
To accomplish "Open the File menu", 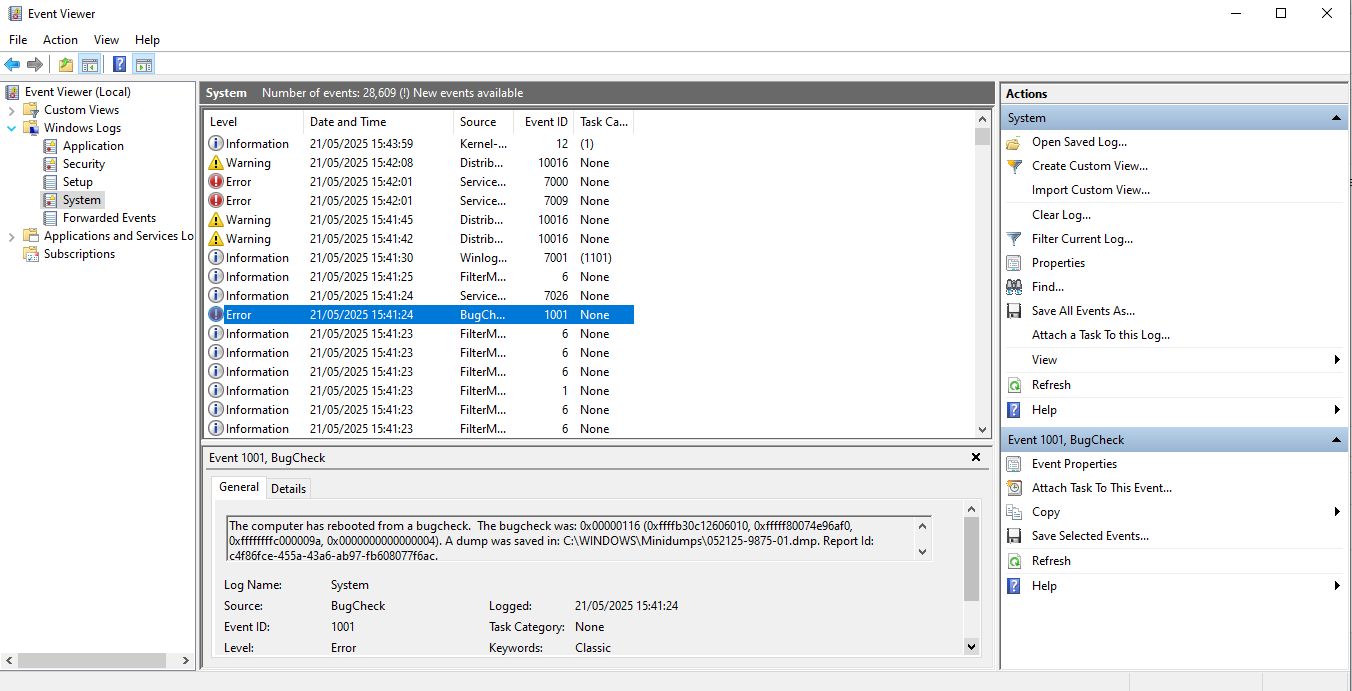I will coord(18,40).
